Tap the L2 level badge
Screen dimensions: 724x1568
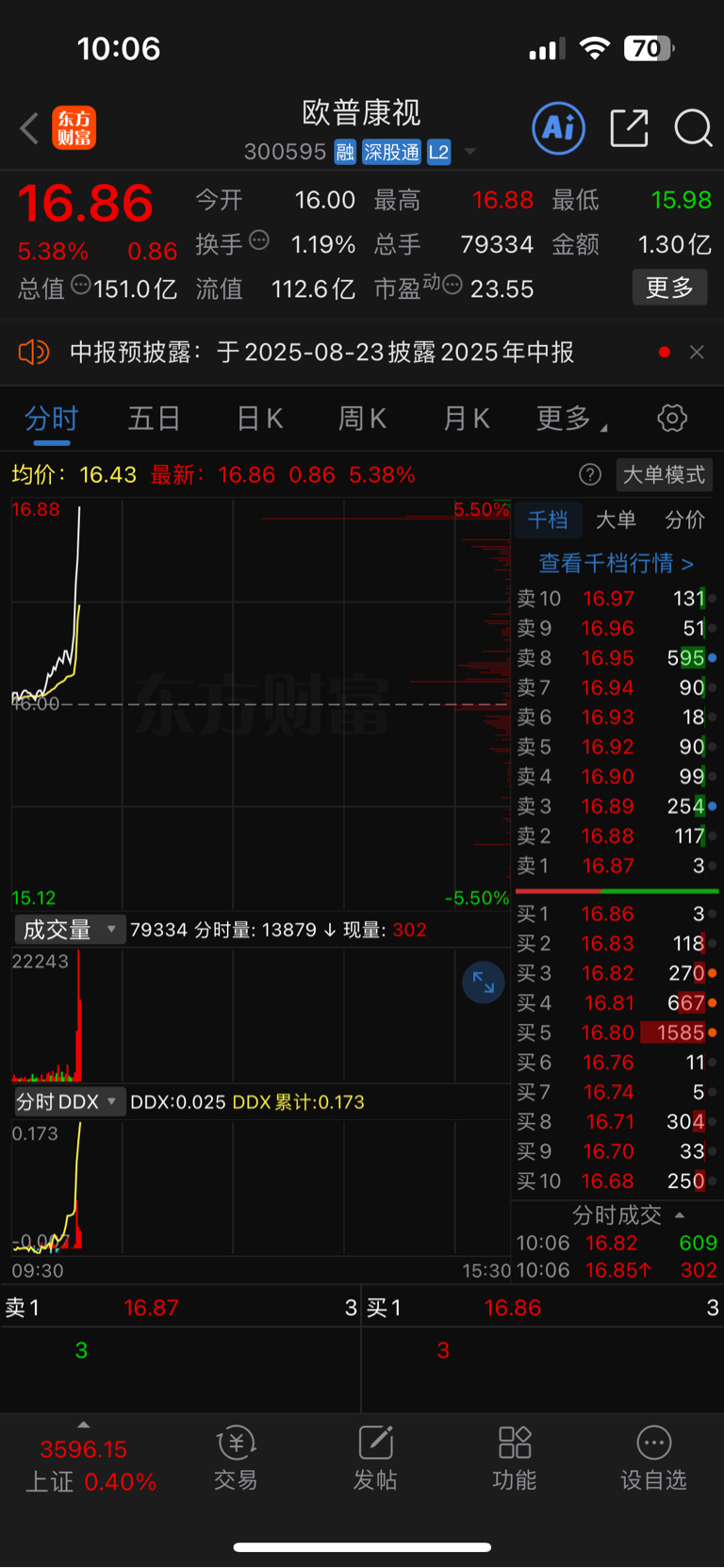pos(438,152)
